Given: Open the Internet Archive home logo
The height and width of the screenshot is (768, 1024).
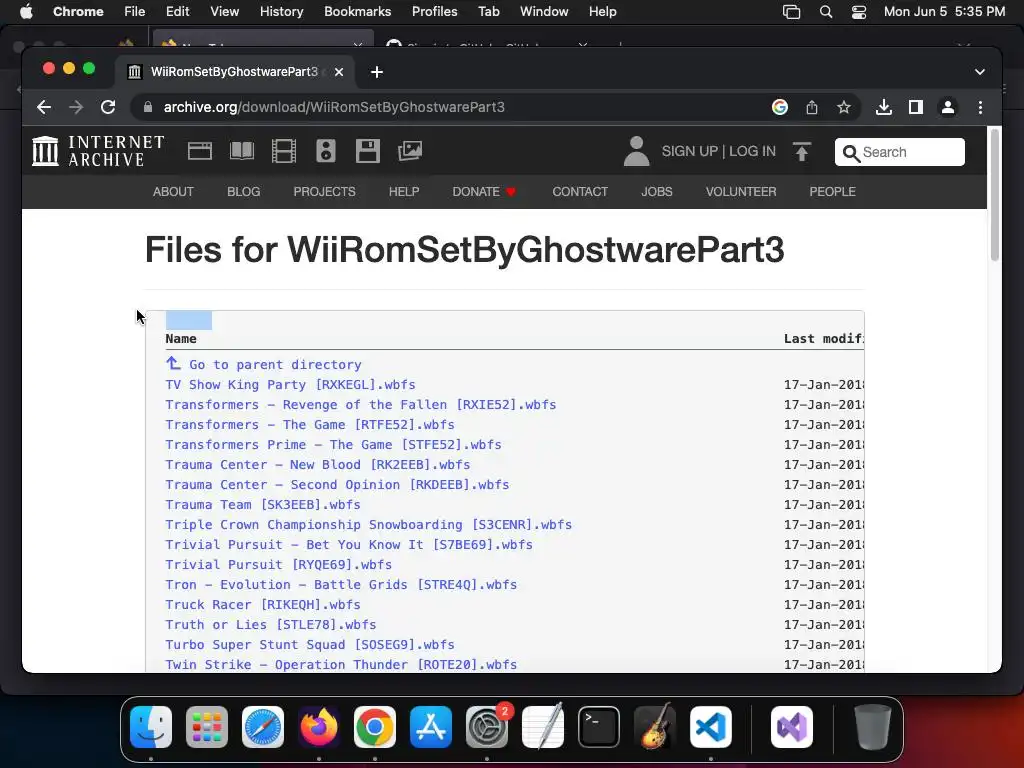Looking at the screenshot, I should pos(98,151).
